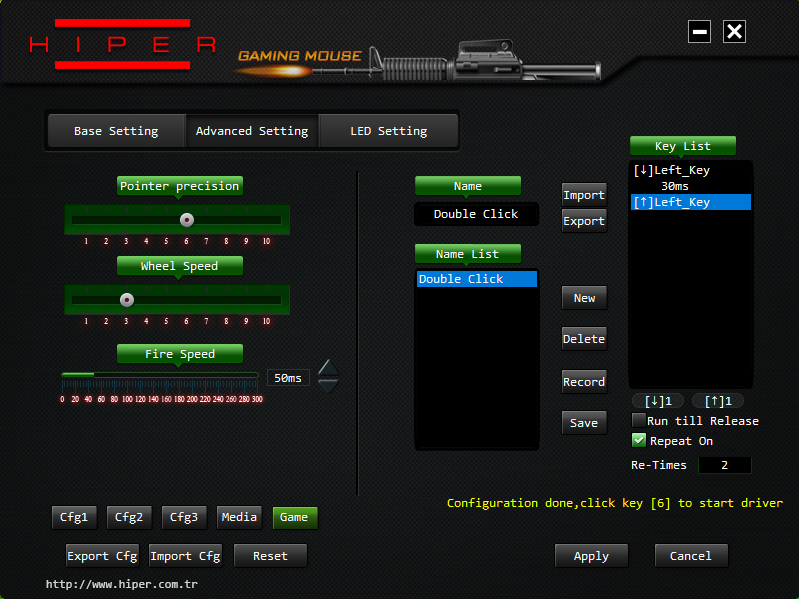Viewport: 799px width, 601px height.
Task: Select the [↓]Left_Key entry in Key List
Action: pos(690,170)
